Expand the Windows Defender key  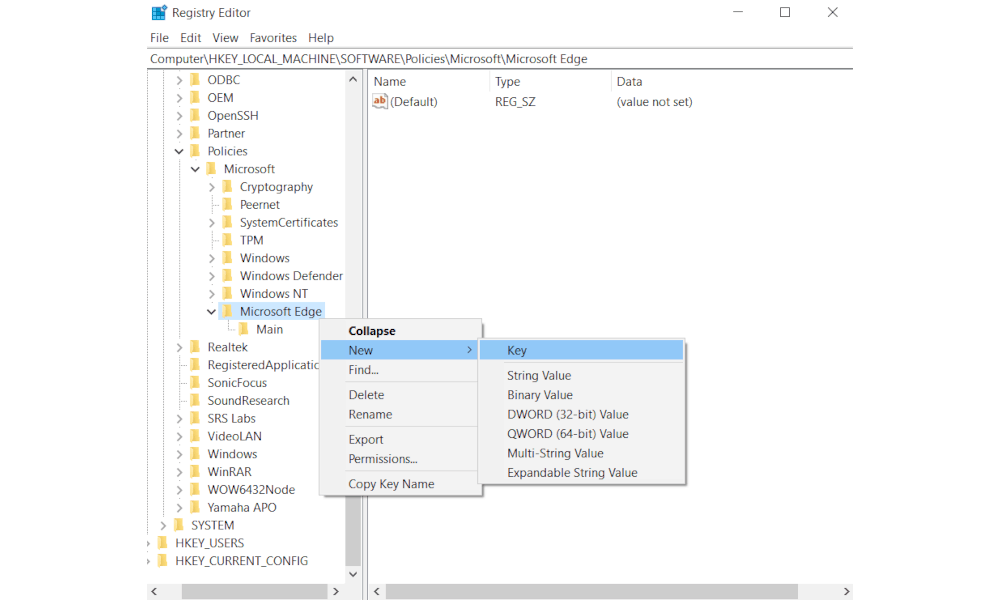pos(212,276)
